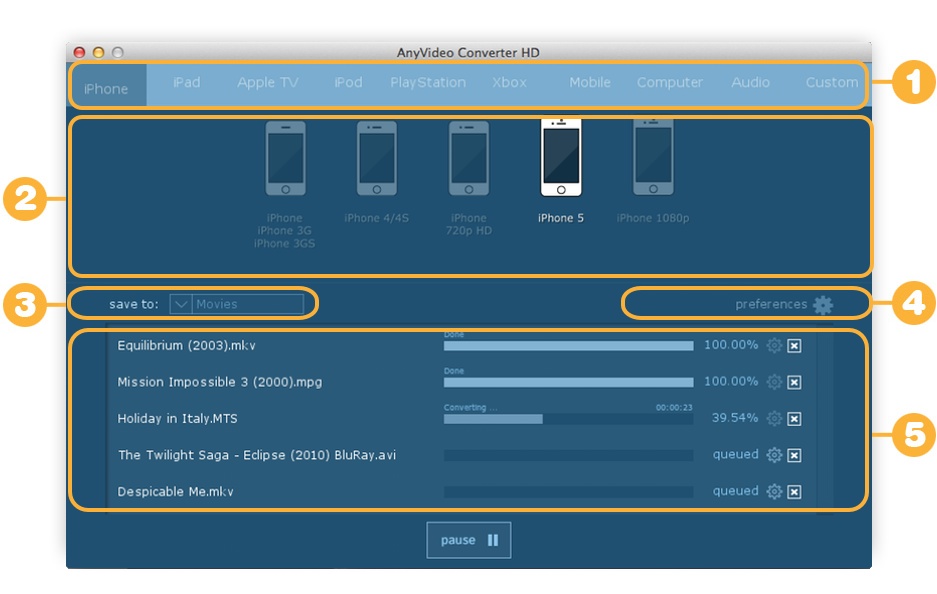The width and height of the screenshot is (937, 594).
Task: Click the pause button
Action: point(468,539)
